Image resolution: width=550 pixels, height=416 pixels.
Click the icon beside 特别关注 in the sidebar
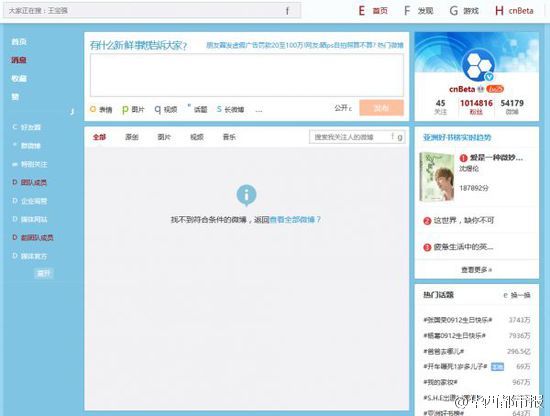coord(15,164)
